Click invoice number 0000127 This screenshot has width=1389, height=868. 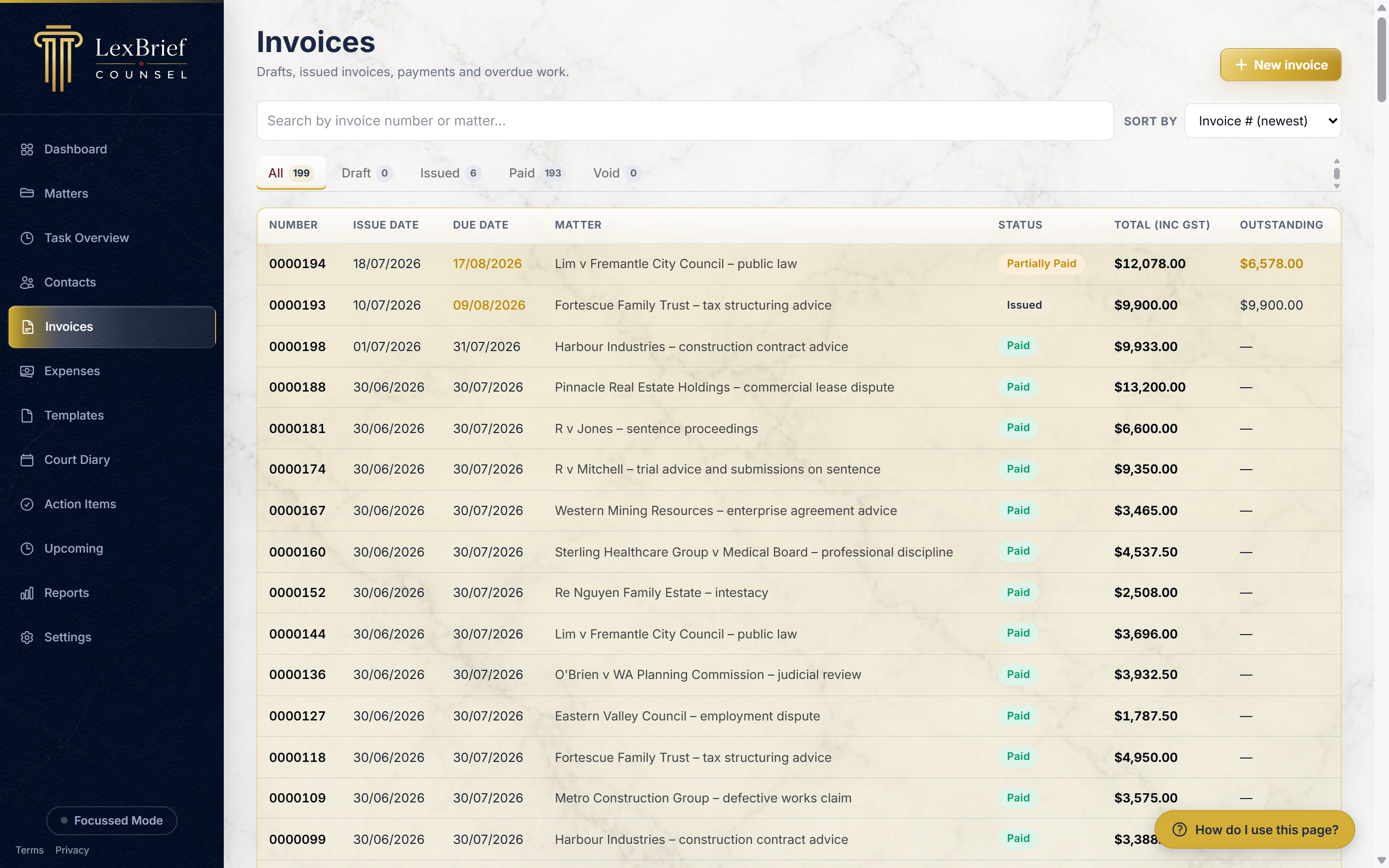[297, 717]
